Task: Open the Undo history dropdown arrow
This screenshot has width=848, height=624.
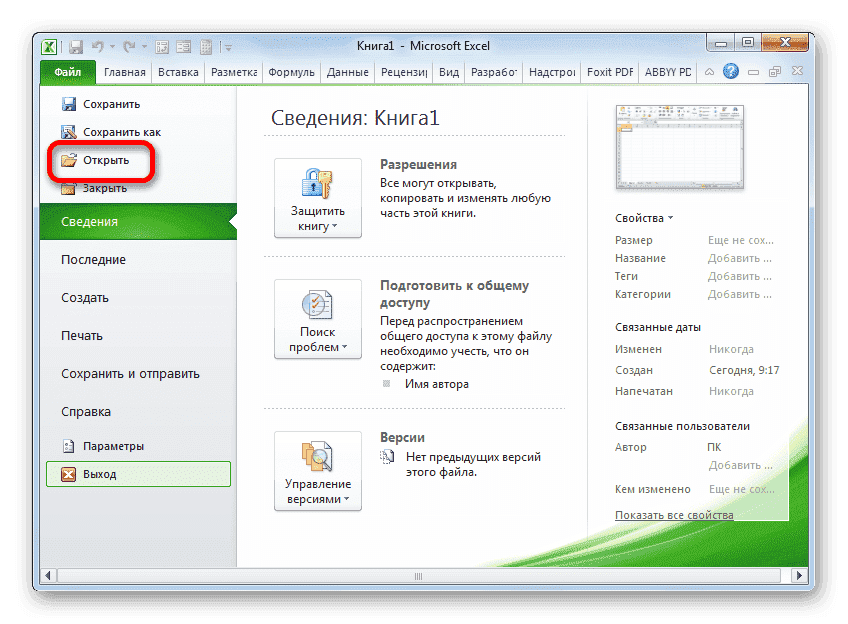Action: coord(112,46)
